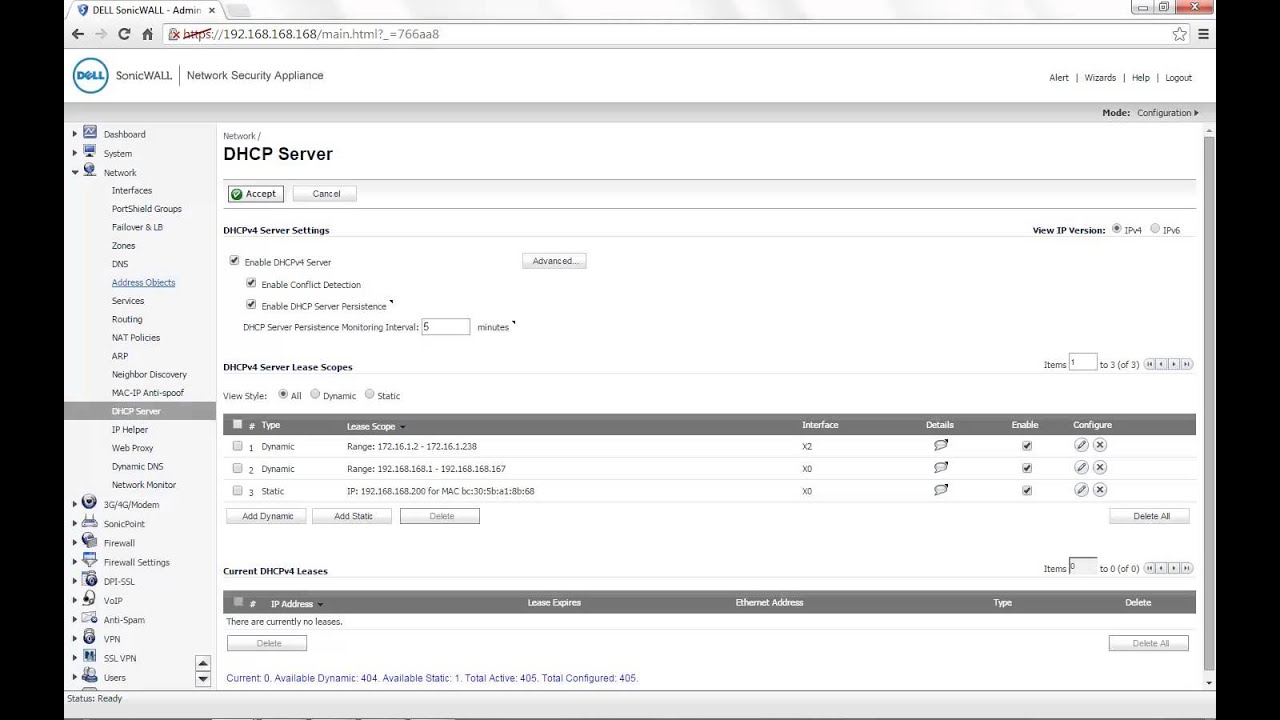
Task: Click the Accept button
Action: [x=255, y=193]
